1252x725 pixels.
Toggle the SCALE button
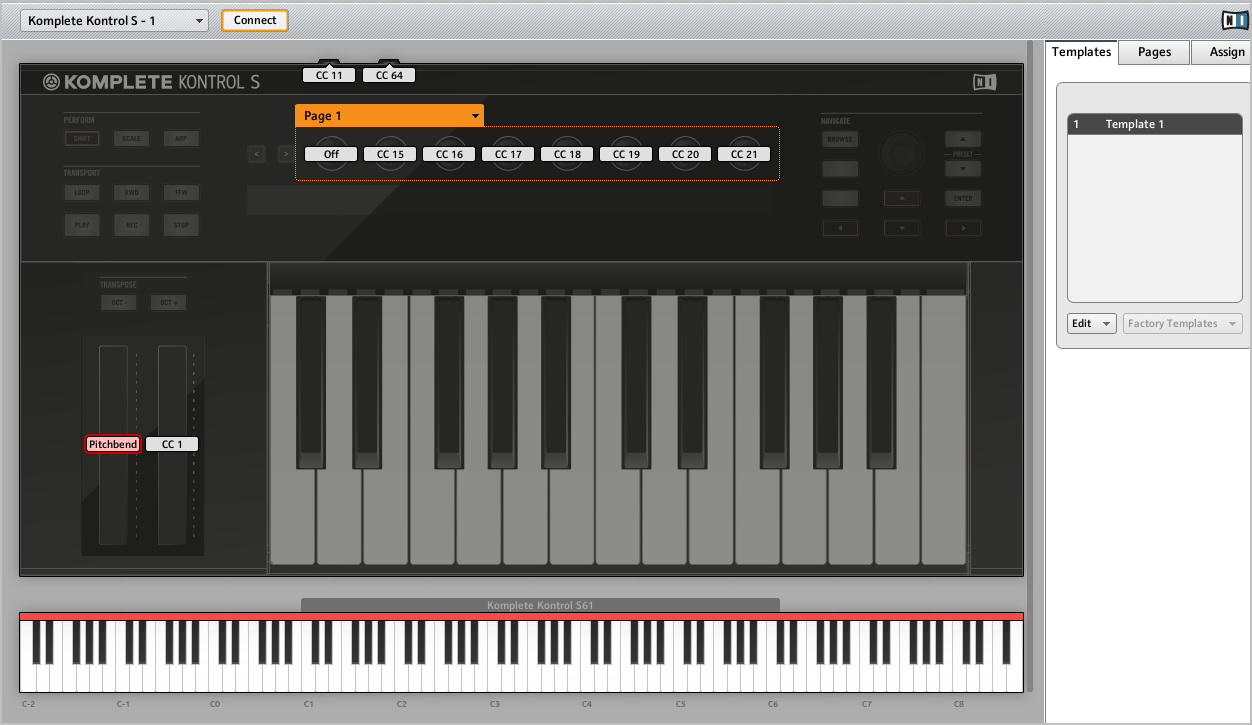coord(131,139)
